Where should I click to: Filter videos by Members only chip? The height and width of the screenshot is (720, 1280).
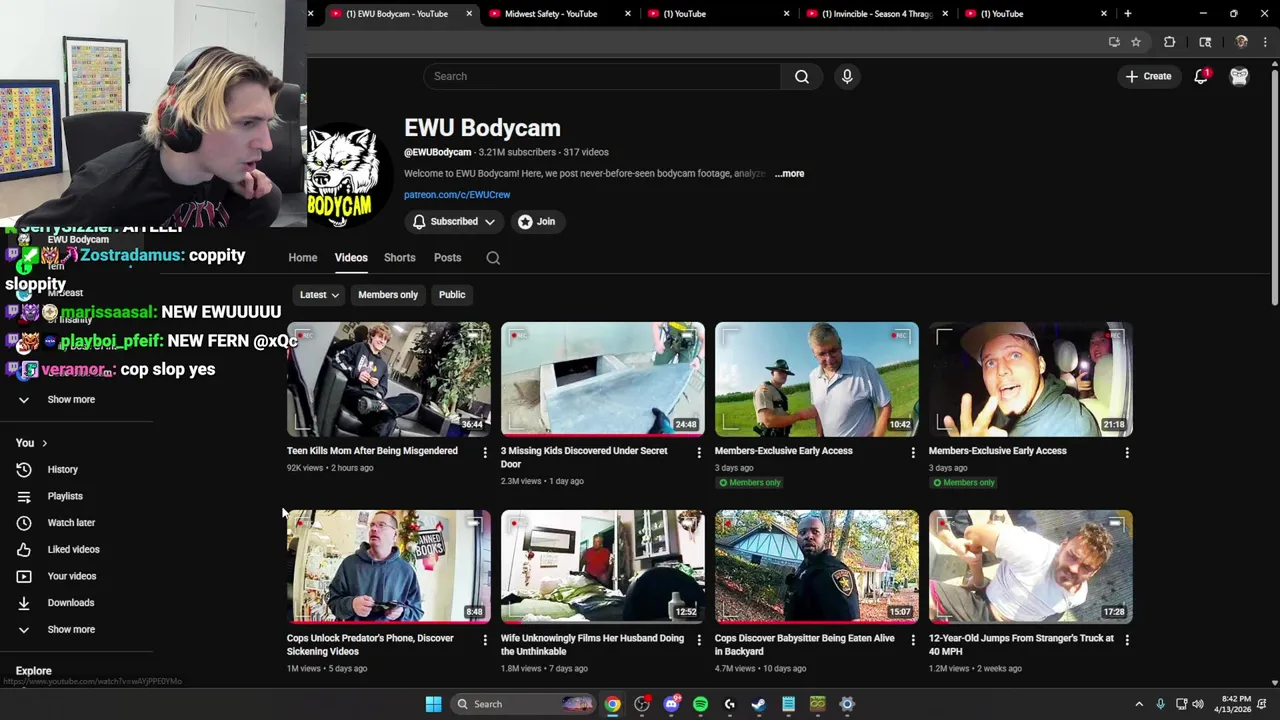tap(388, 295)
